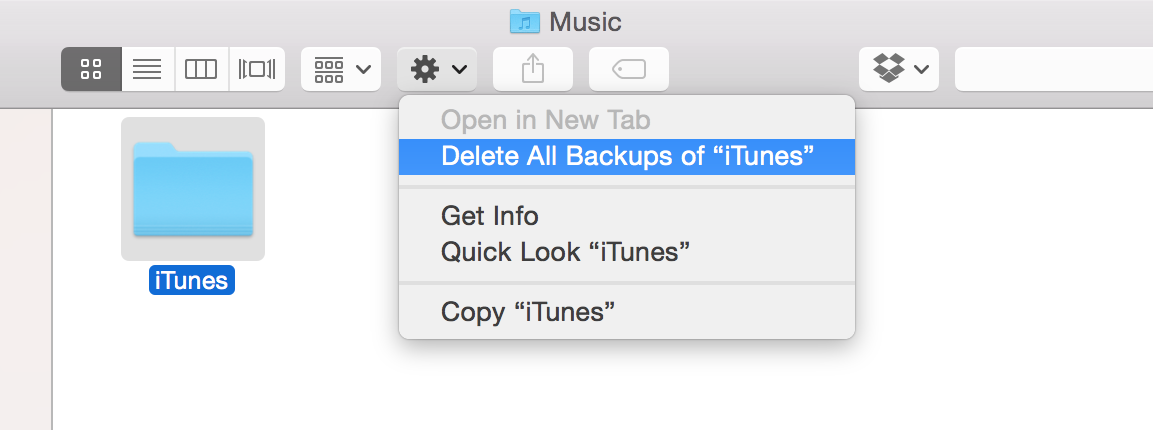Screen dimensions: 1153x430
Task: Switch to list view
Action: (148, 69)
